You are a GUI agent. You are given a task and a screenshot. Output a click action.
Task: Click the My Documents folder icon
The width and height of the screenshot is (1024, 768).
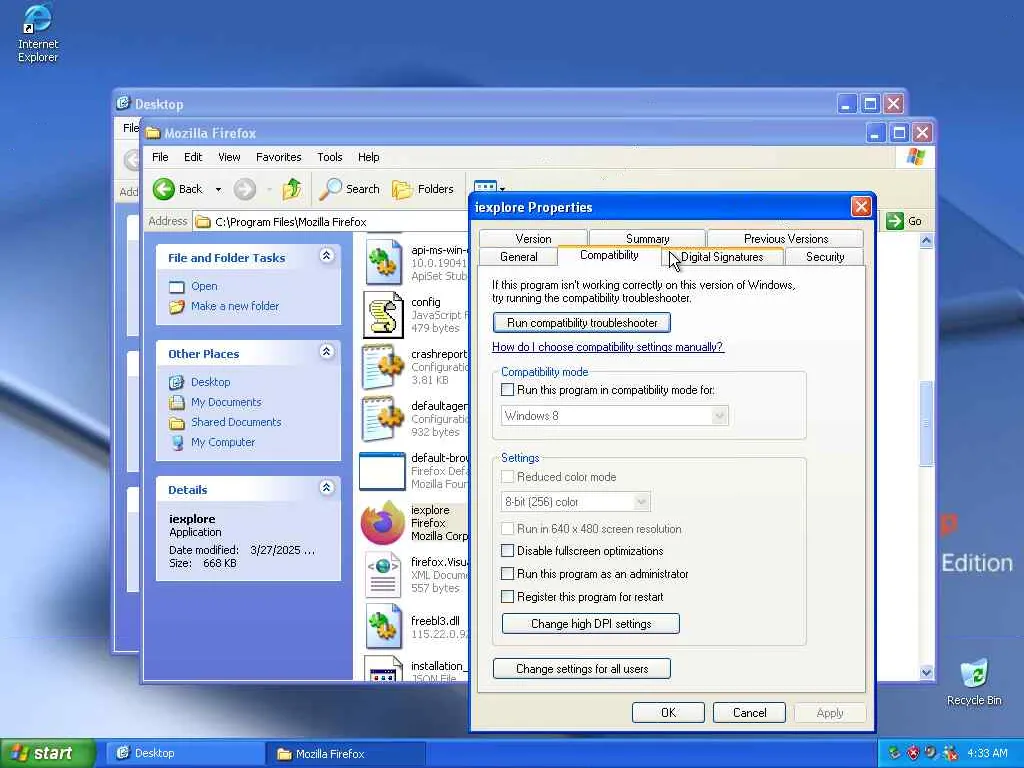[x=176, y=402]
